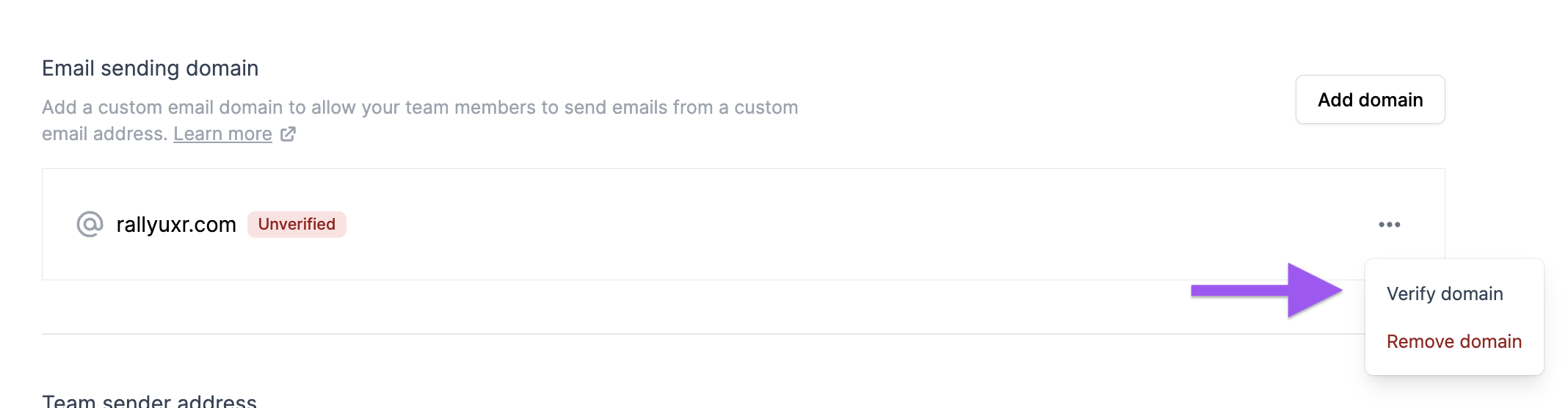The height and width of the screenshot is (408, 1568).
Task: Click the @ icon beside rallyuxr.com
Action: pos(90,224)
